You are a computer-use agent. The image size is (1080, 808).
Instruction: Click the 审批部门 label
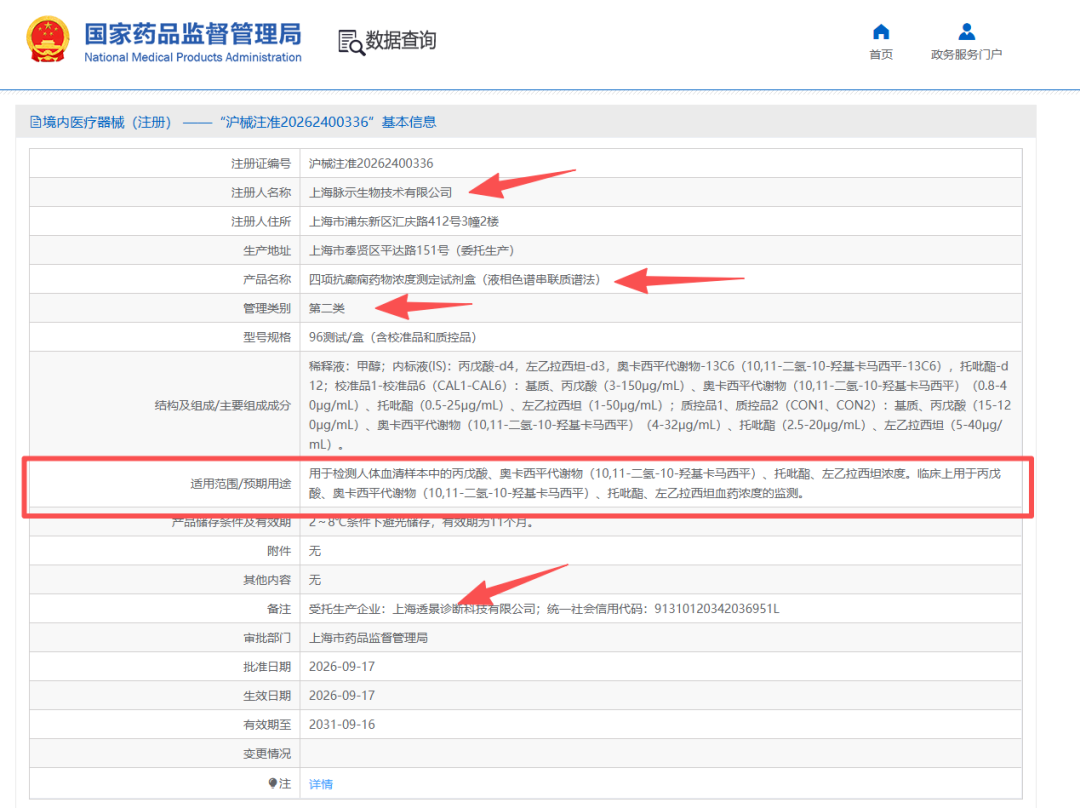pos(267,637)
